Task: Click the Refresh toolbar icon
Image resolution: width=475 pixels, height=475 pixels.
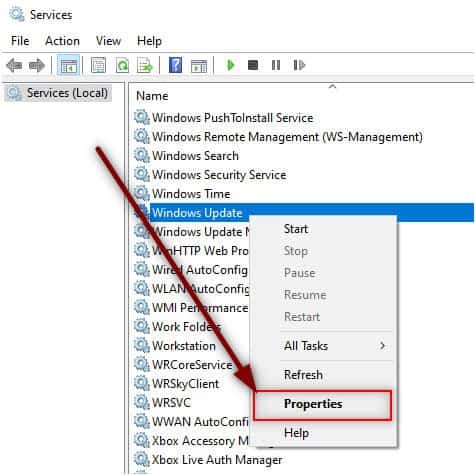Action: coord(122,65)
